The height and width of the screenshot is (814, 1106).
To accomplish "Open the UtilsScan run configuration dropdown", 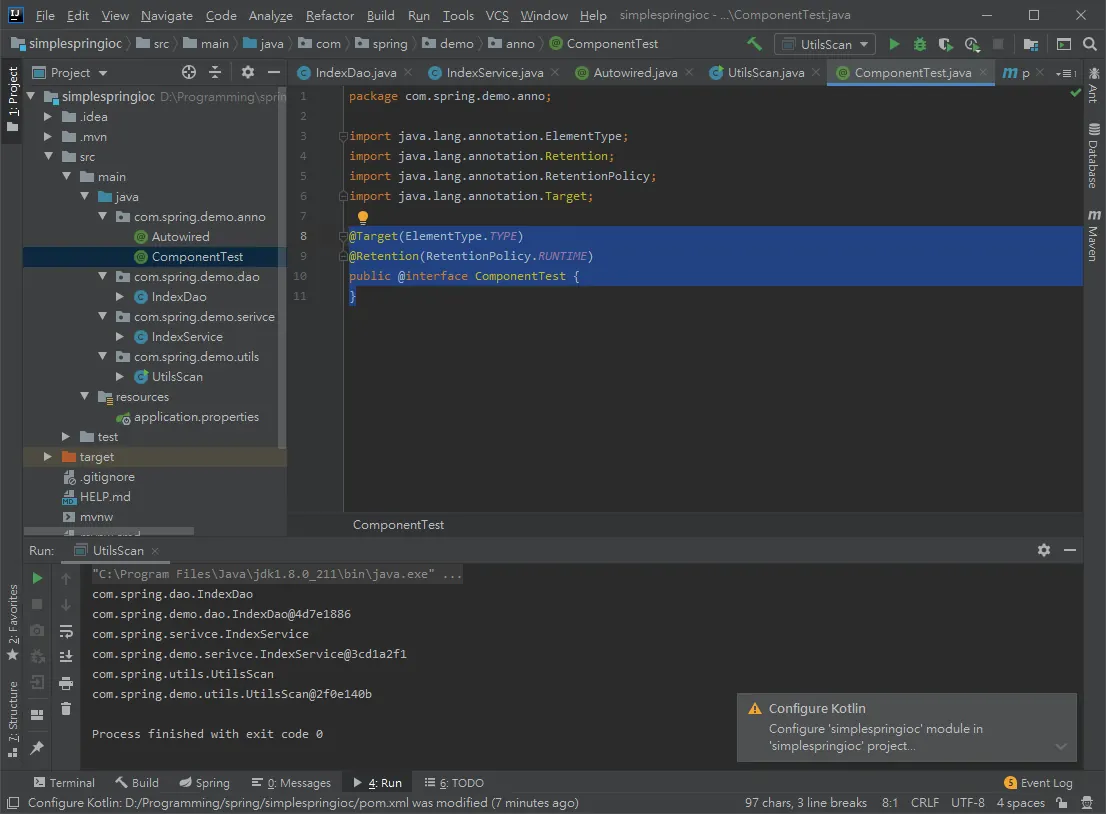I will click(825, 44).
